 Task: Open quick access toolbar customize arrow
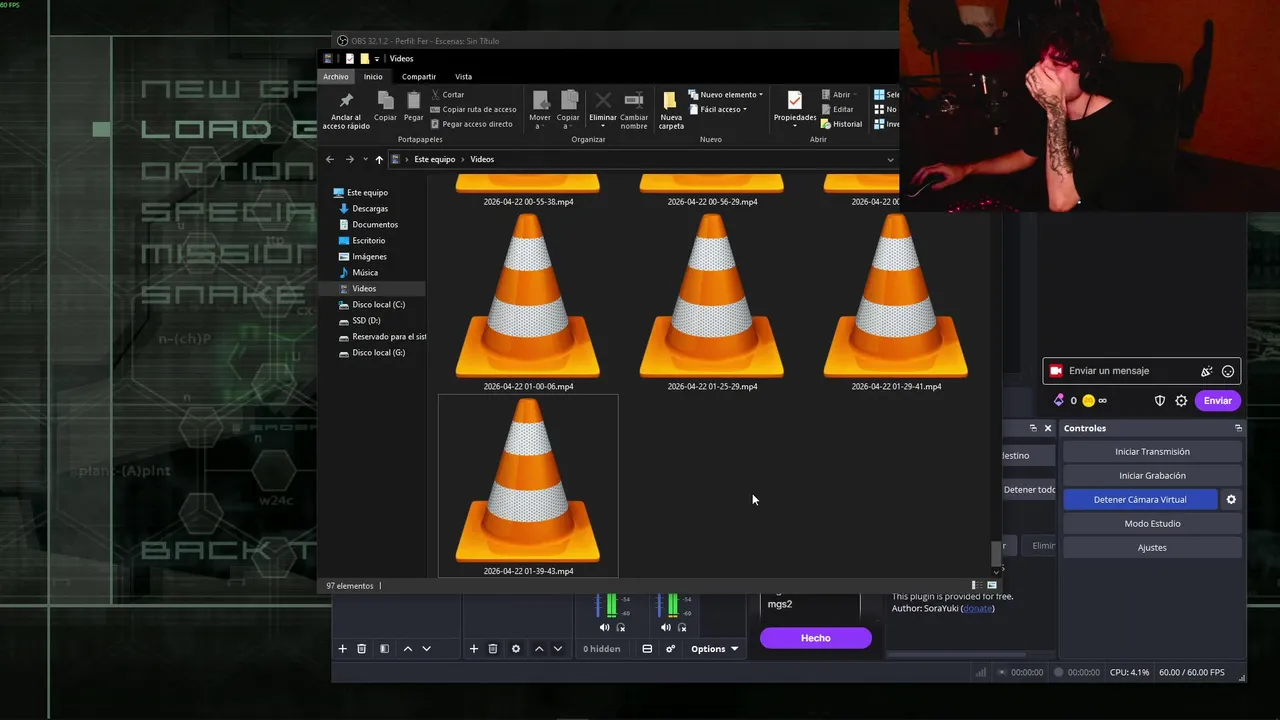[x=377, y=59]
